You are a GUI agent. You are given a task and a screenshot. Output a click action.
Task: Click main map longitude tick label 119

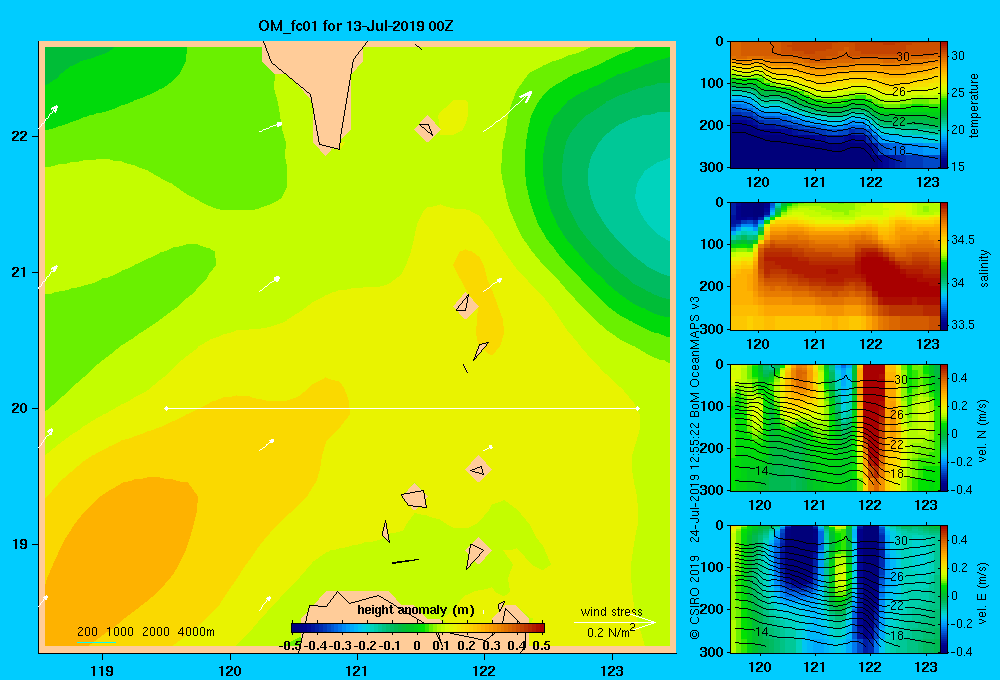click(x=102, y=671)
